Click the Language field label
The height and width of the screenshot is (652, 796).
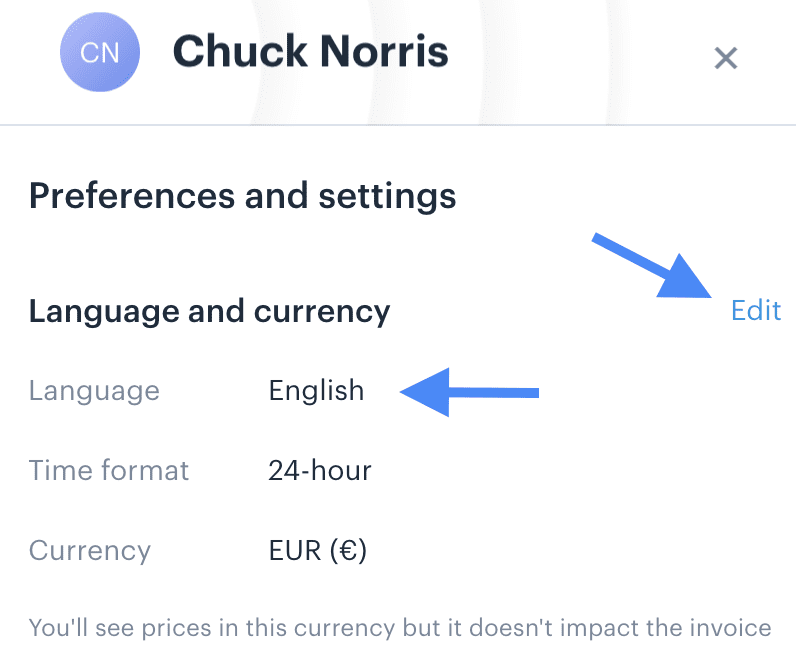pyautogui.click(x=94, y=390)
